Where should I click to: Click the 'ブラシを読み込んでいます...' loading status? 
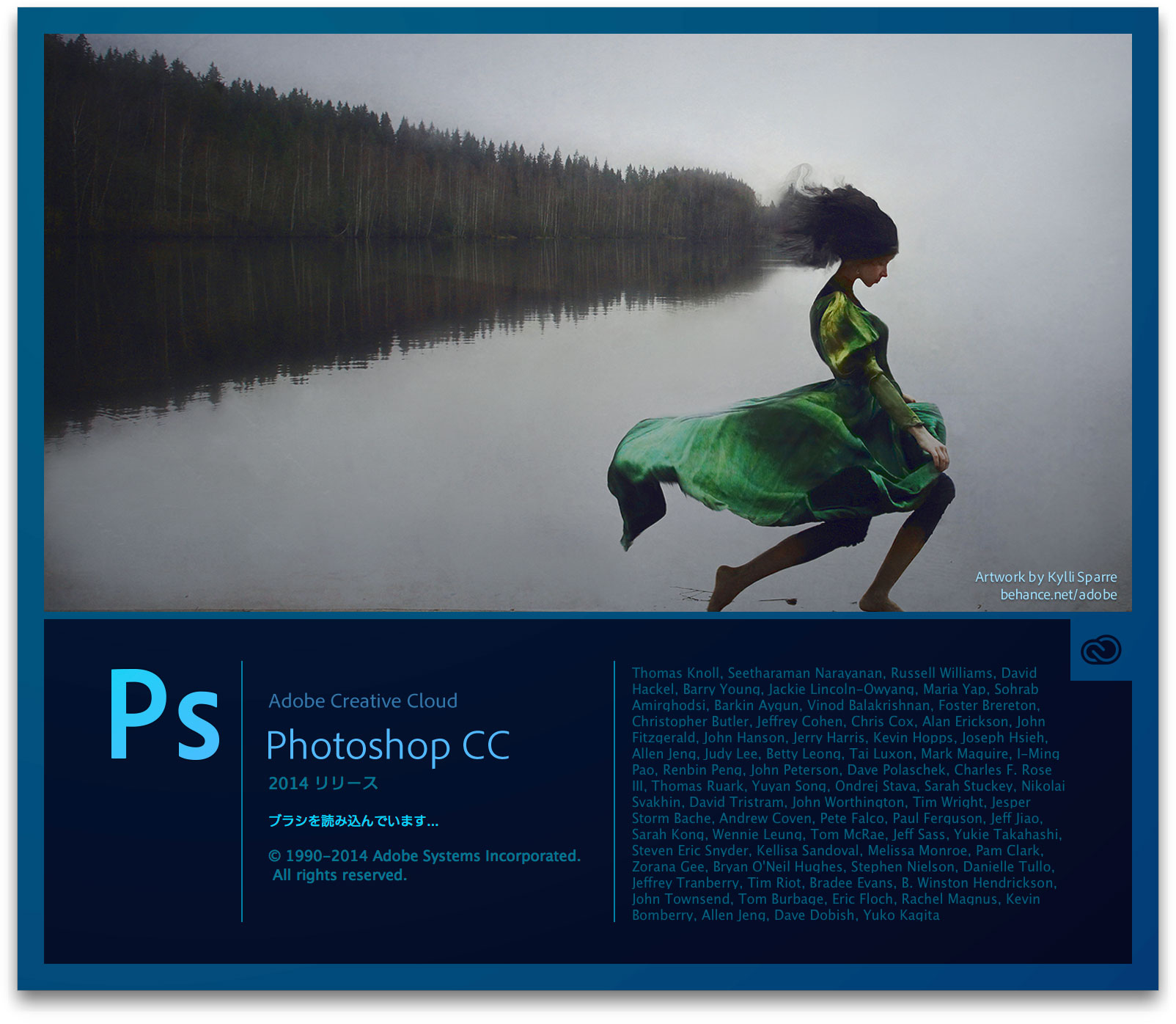[353, 821]
